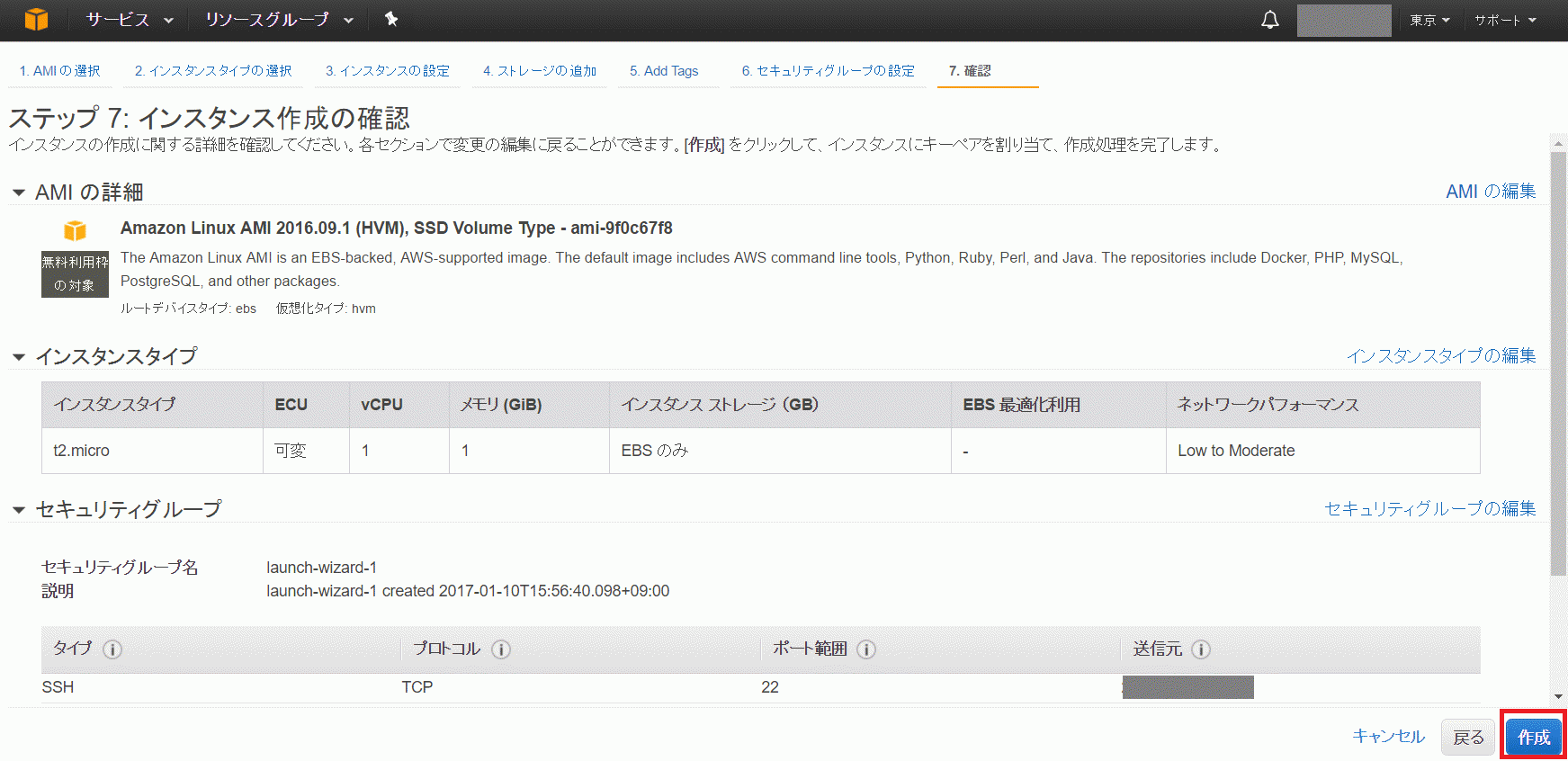Click the インスタンスタイプの編集 link
The image size is (1568, 761).
(x=1441, y=356)
